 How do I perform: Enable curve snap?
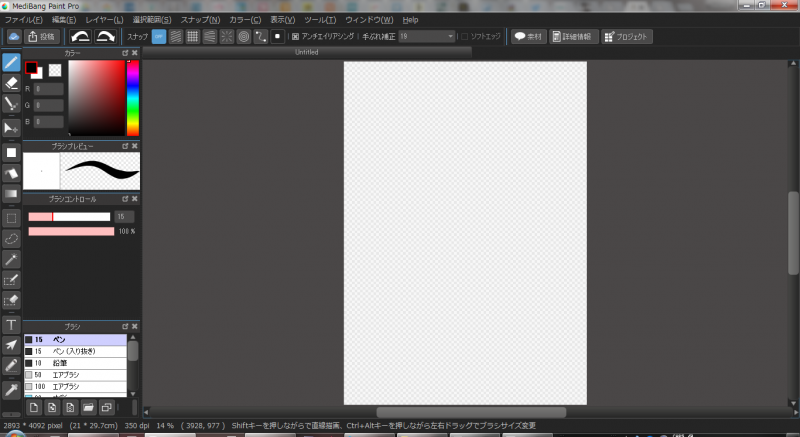point(261,37)
